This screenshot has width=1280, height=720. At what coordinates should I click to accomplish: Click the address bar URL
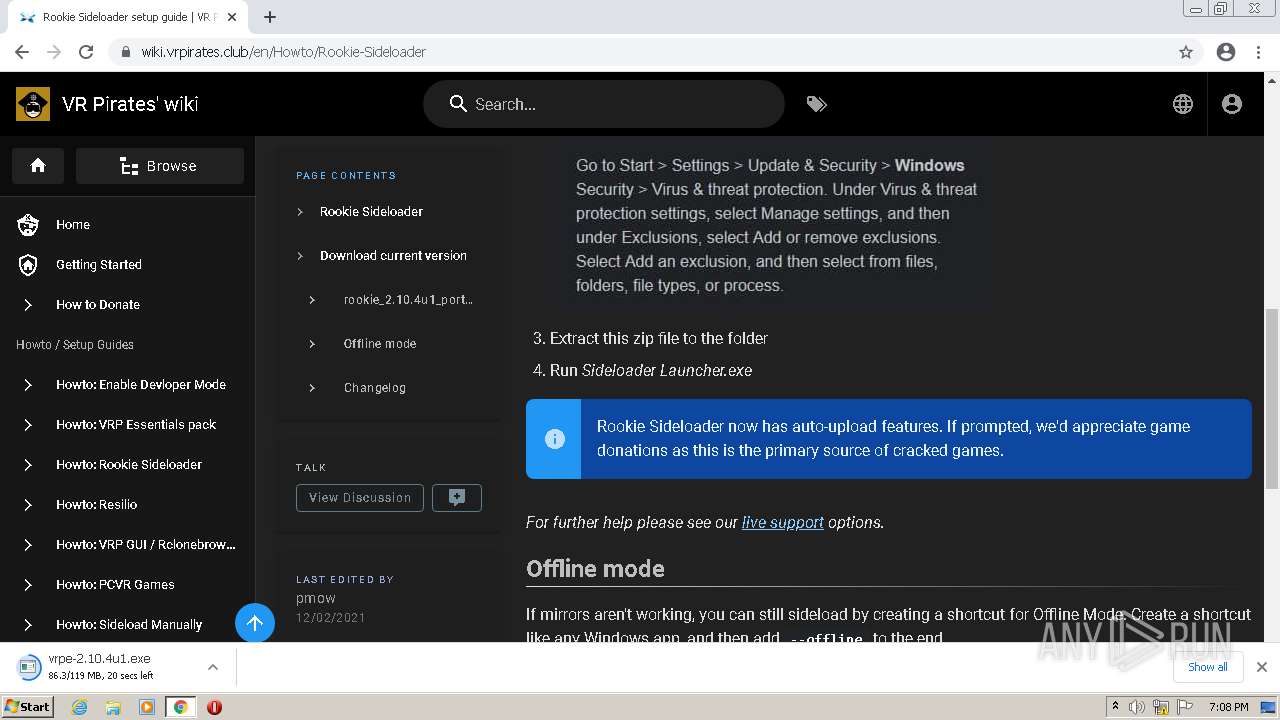[284, 52]
